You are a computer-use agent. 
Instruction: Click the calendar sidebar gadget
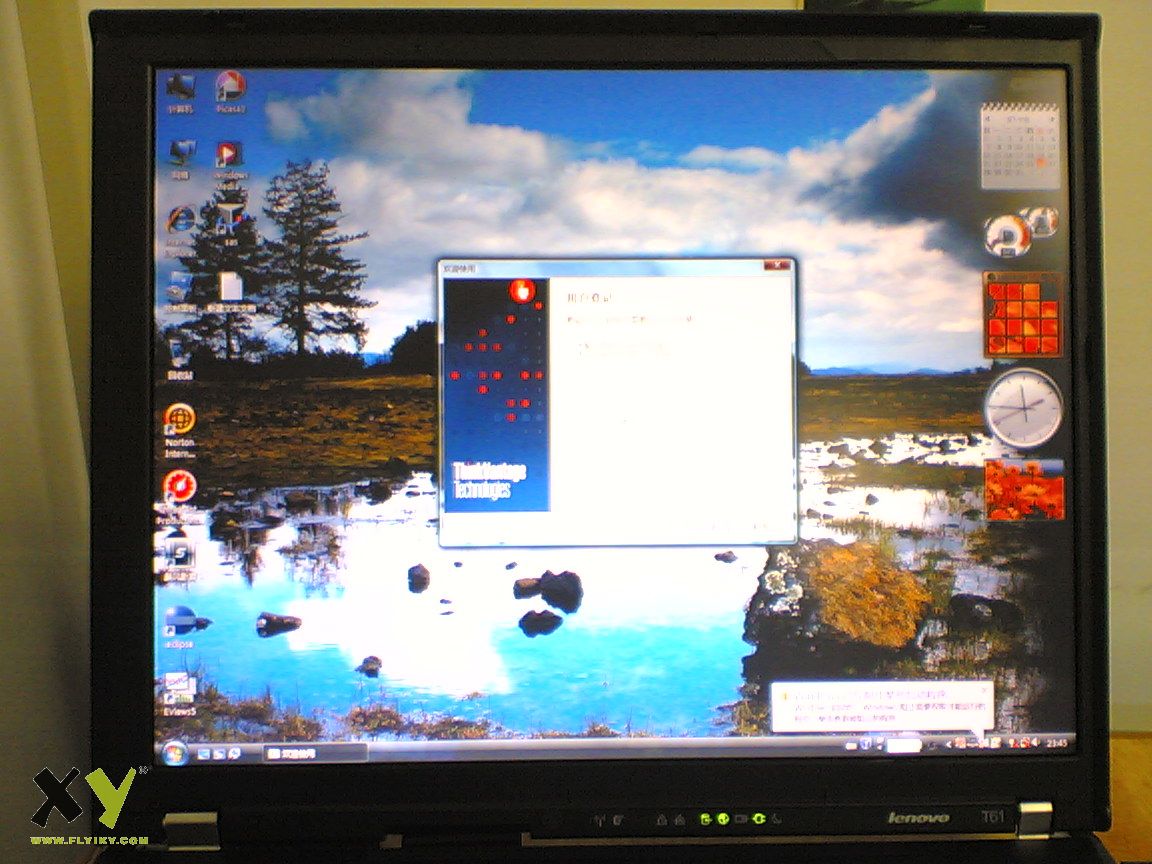tap(1020, 146)
